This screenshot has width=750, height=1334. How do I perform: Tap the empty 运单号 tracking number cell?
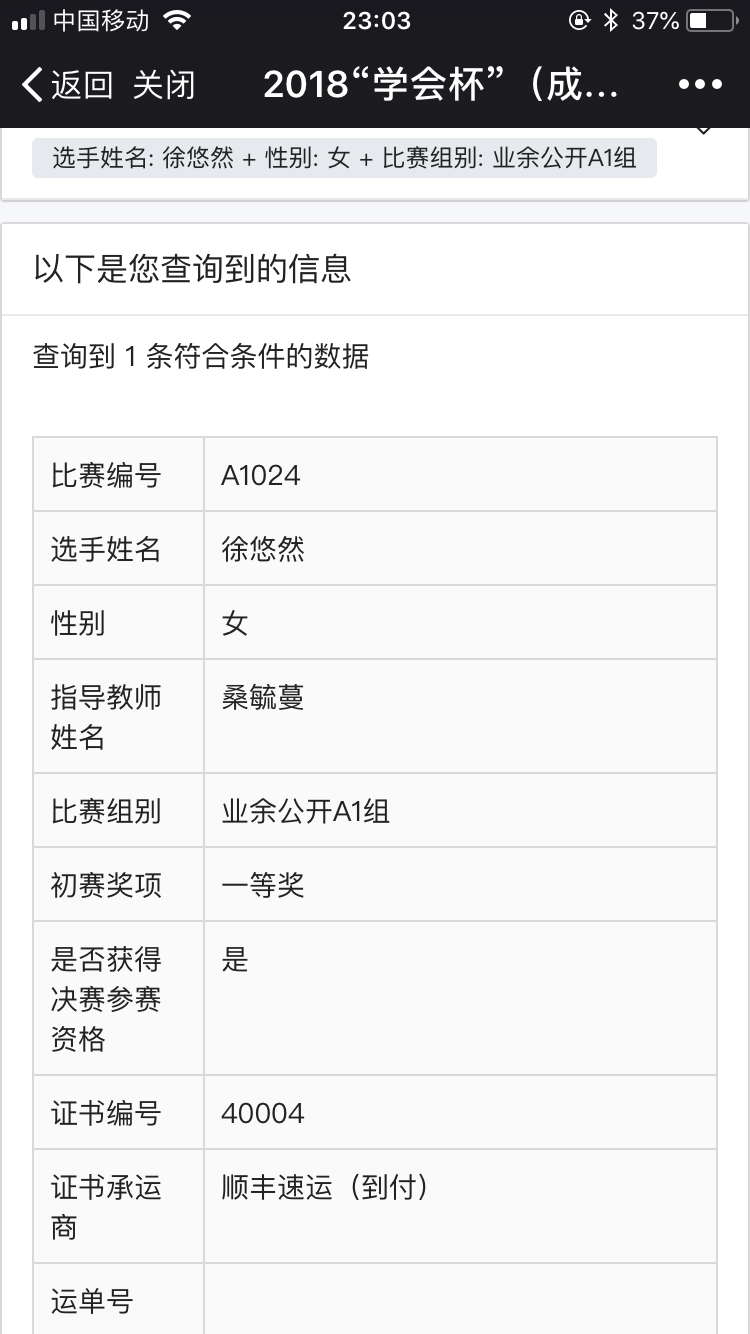tap(460, 1300)
